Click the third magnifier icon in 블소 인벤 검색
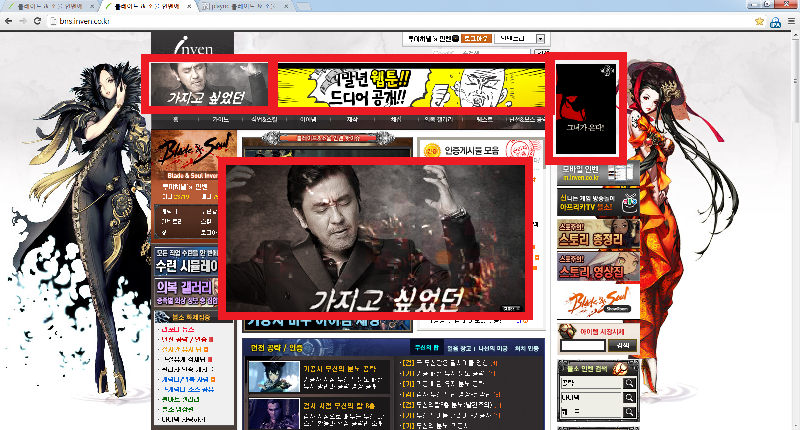This screenshot has width=800, height=430. (629, 412)
